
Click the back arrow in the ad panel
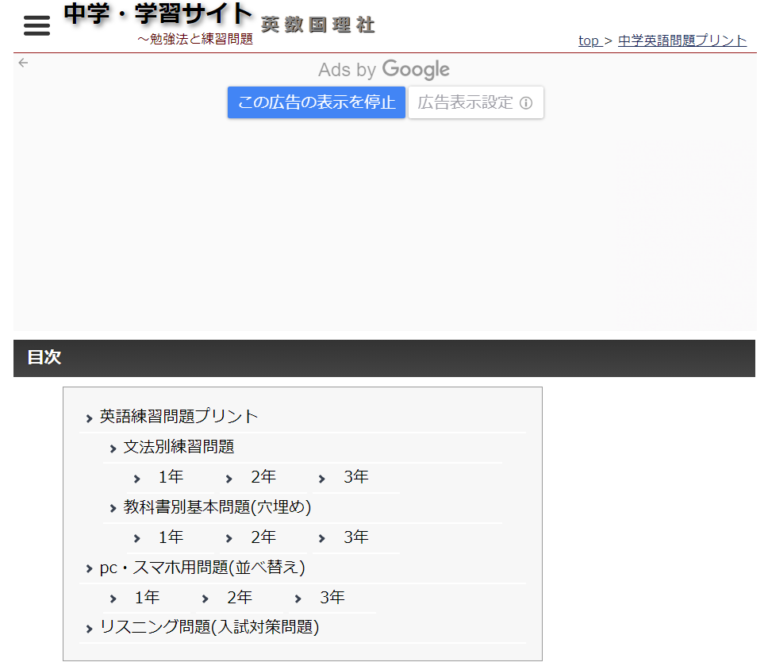pyautogui.click(x=23, y=63)
